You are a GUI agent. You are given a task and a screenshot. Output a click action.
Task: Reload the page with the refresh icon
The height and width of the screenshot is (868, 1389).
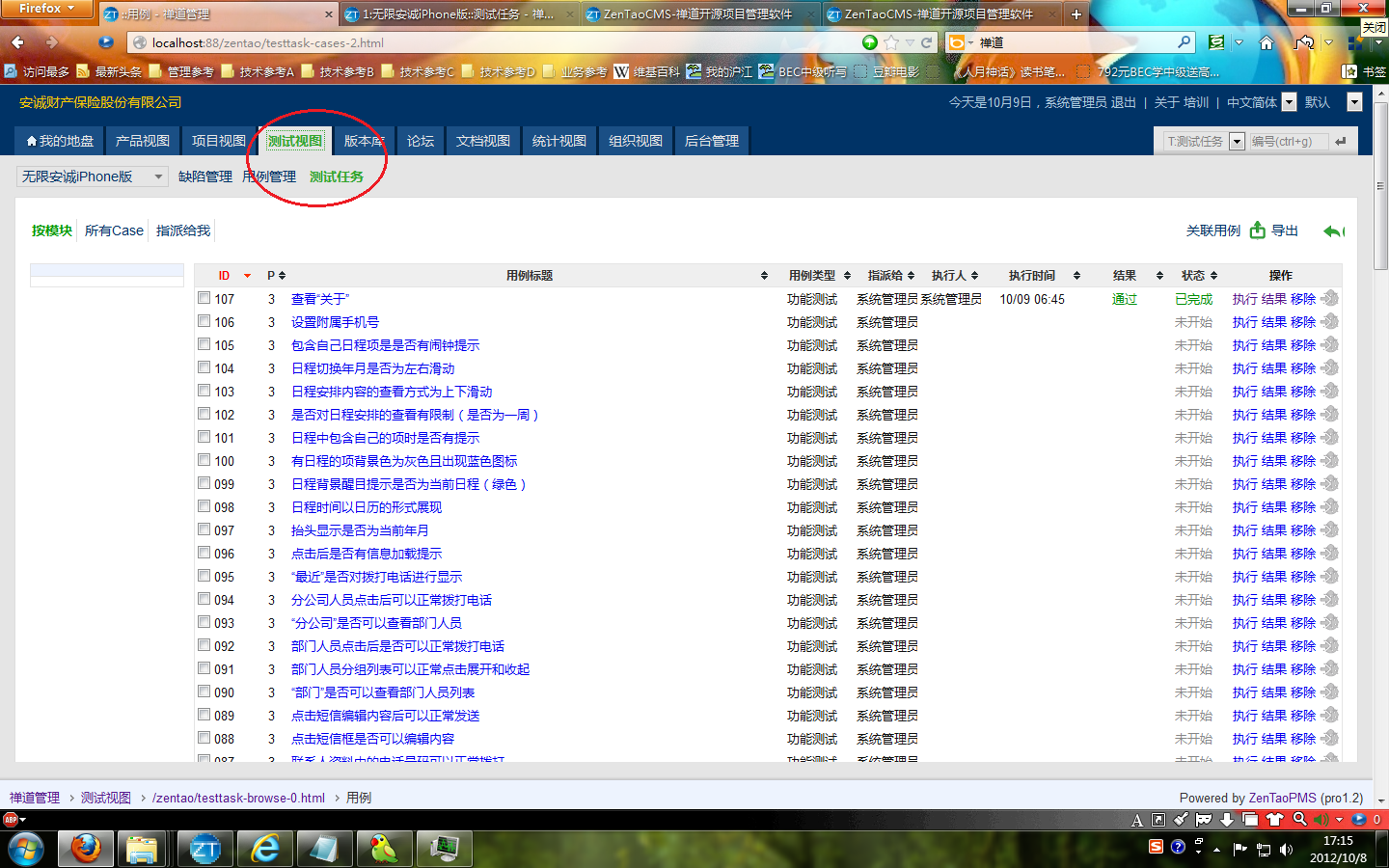(x=927, y=42)
